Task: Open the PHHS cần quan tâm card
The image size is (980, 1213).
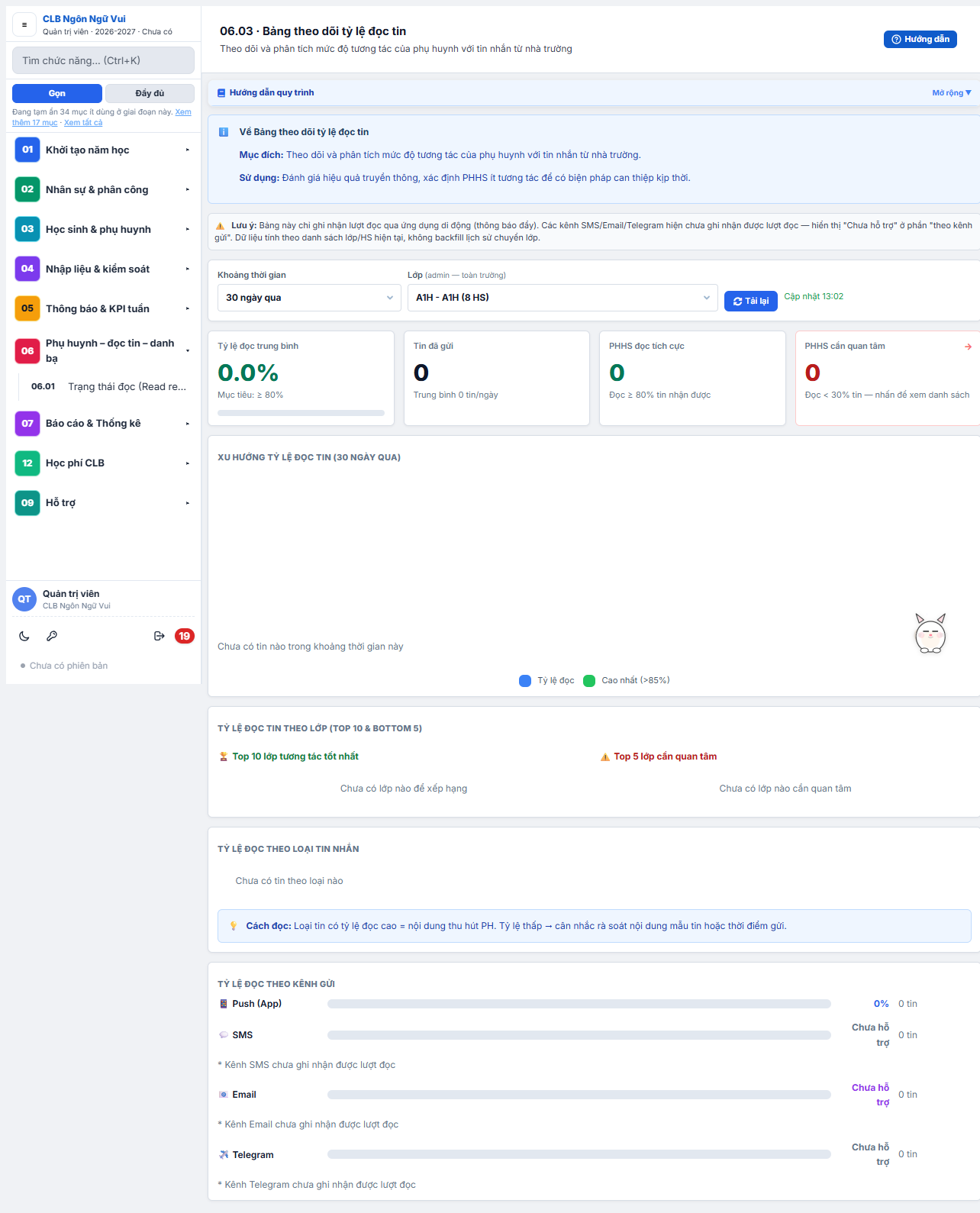Action: [x=888, y=378]
